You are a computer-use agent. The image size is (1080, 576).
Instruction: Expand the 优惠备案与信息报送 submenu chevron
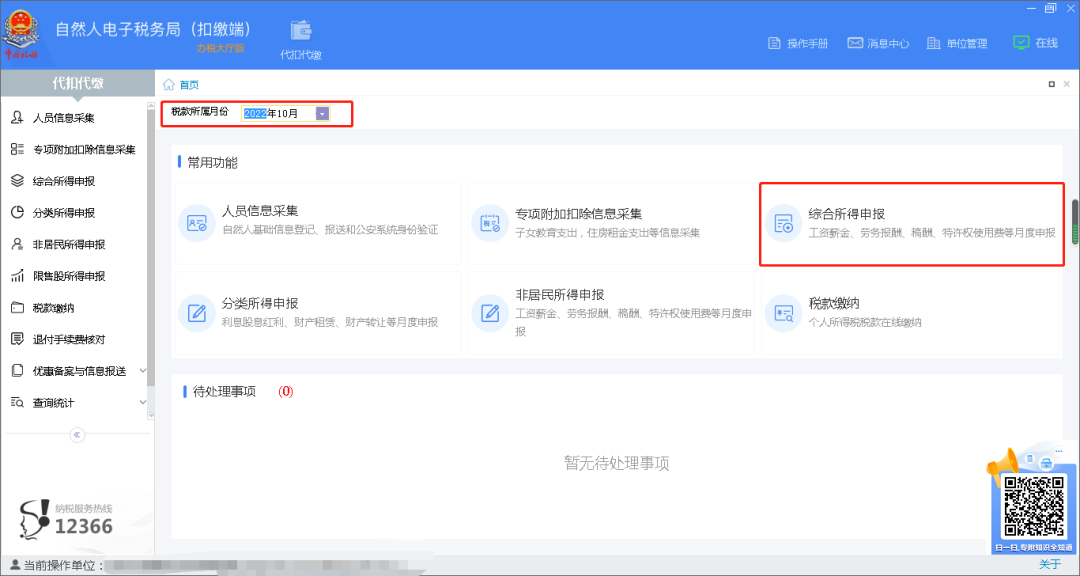click(143, 371)
